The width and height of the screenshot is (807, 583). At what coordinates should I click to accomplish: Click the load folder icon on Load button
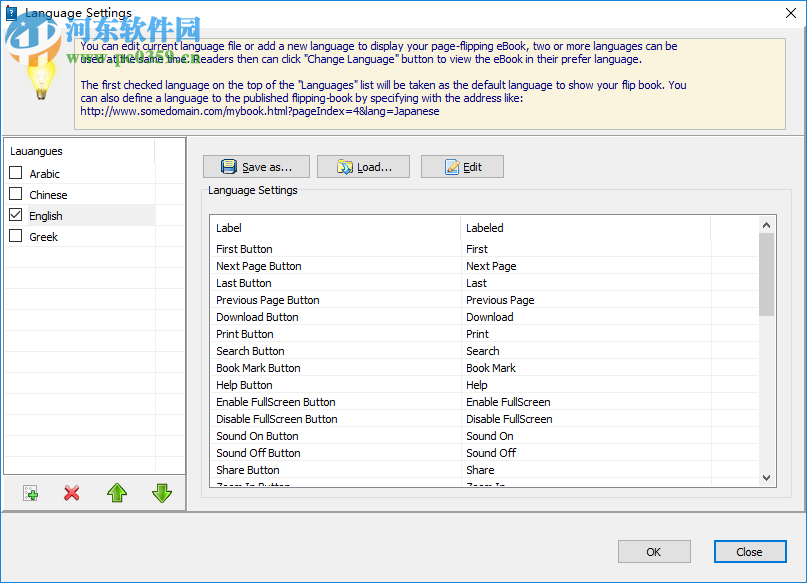[341, 166]
